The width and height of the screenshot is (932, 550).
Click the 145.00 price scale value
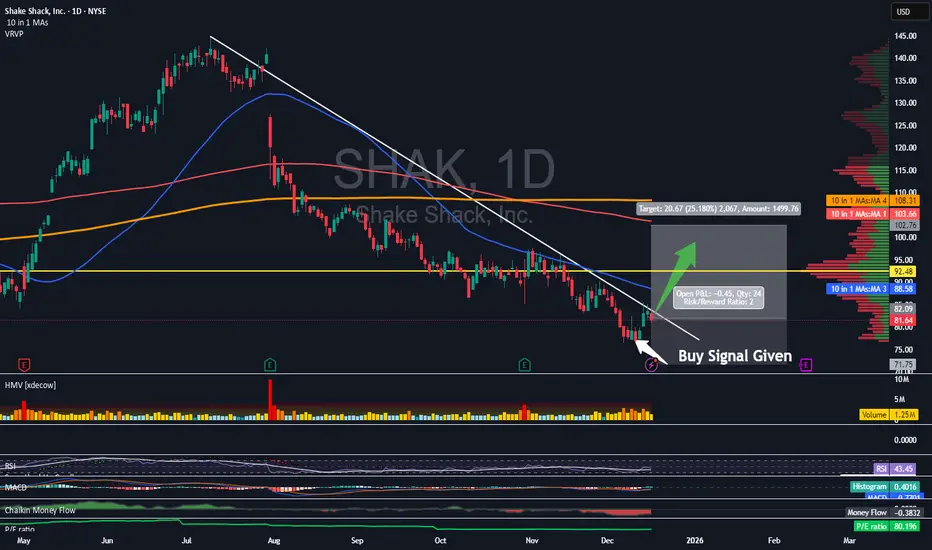(905, 36)
